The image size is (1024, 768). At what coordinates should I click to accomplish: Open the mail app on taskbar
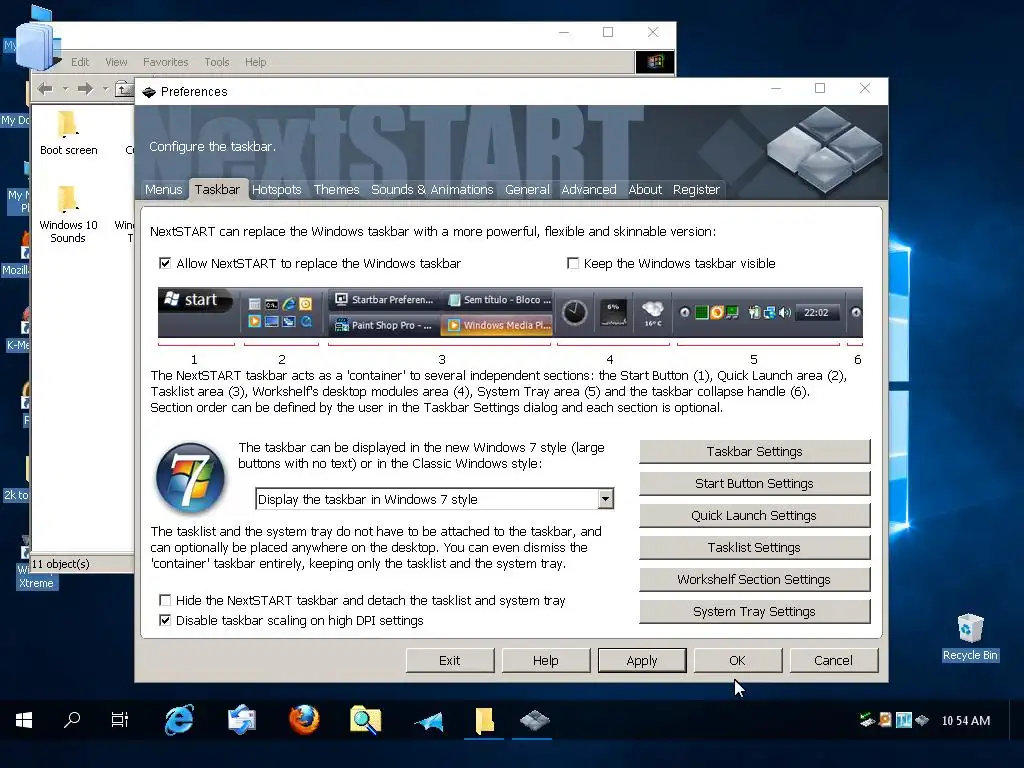point(242,720)
